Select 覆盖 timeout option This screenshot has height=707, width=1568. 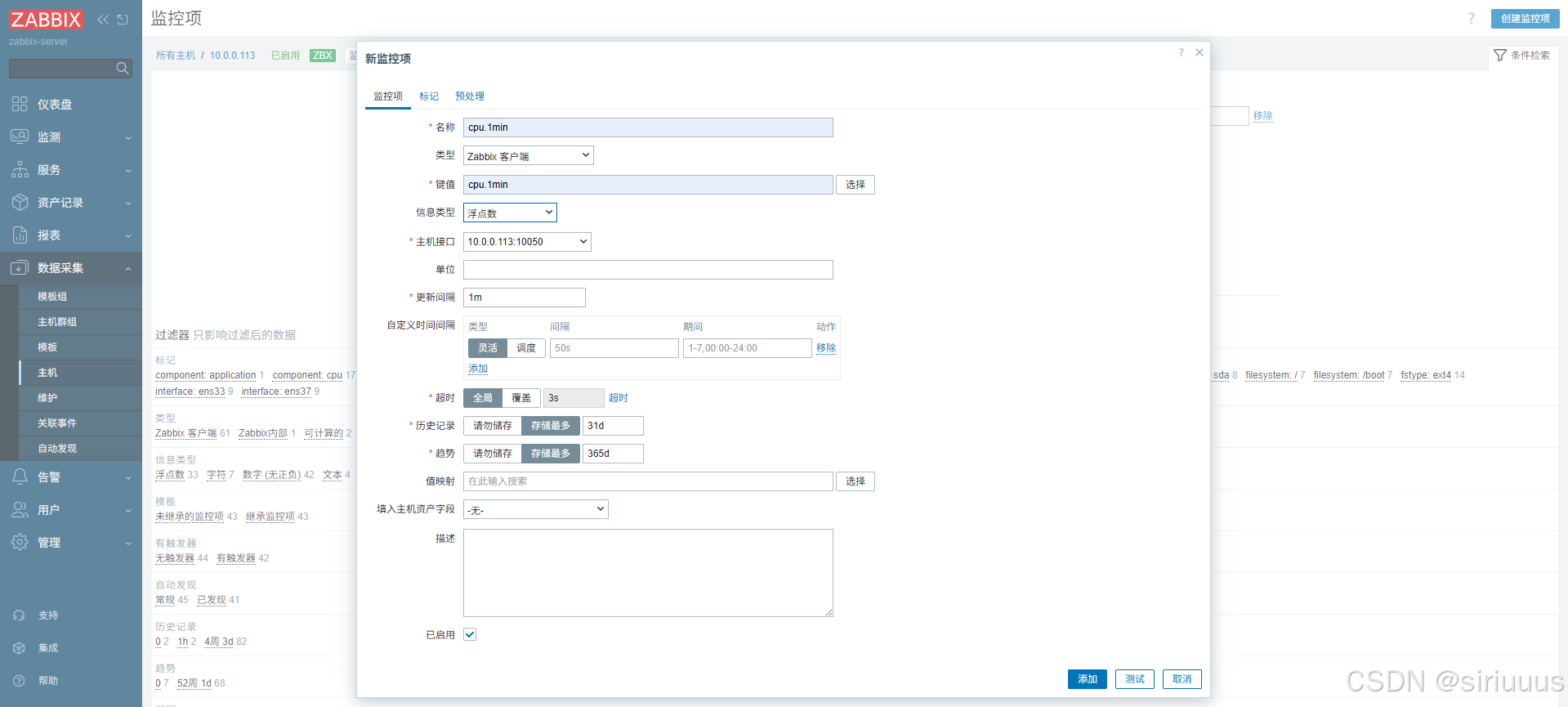tap(521, 398)
